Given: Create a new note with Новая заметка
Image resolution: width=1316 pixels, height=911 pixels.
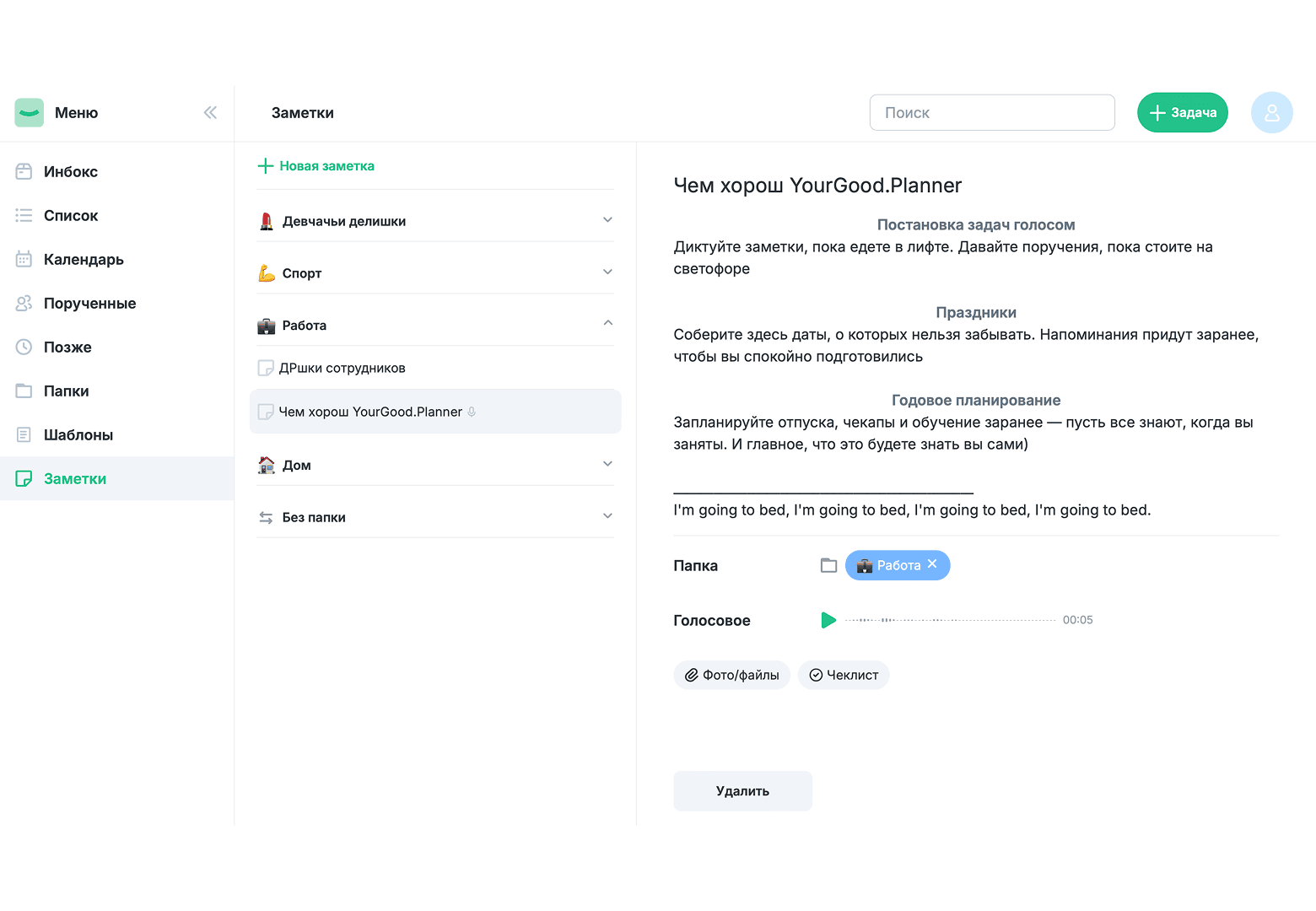Looking at the screenshot, I should [x=316, y=166].
